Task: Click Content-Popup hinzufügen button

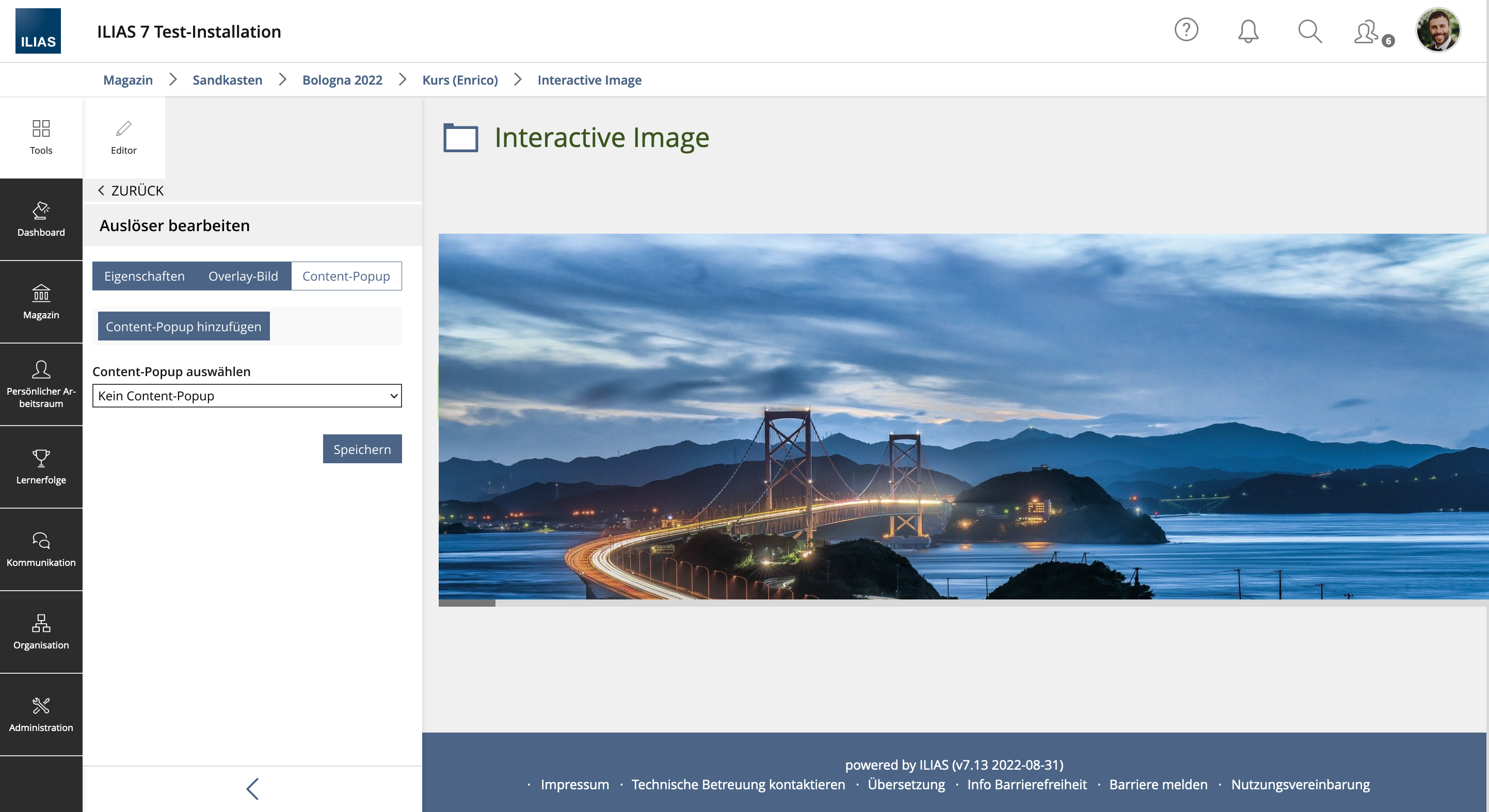Action: click(x=183, y=327)
